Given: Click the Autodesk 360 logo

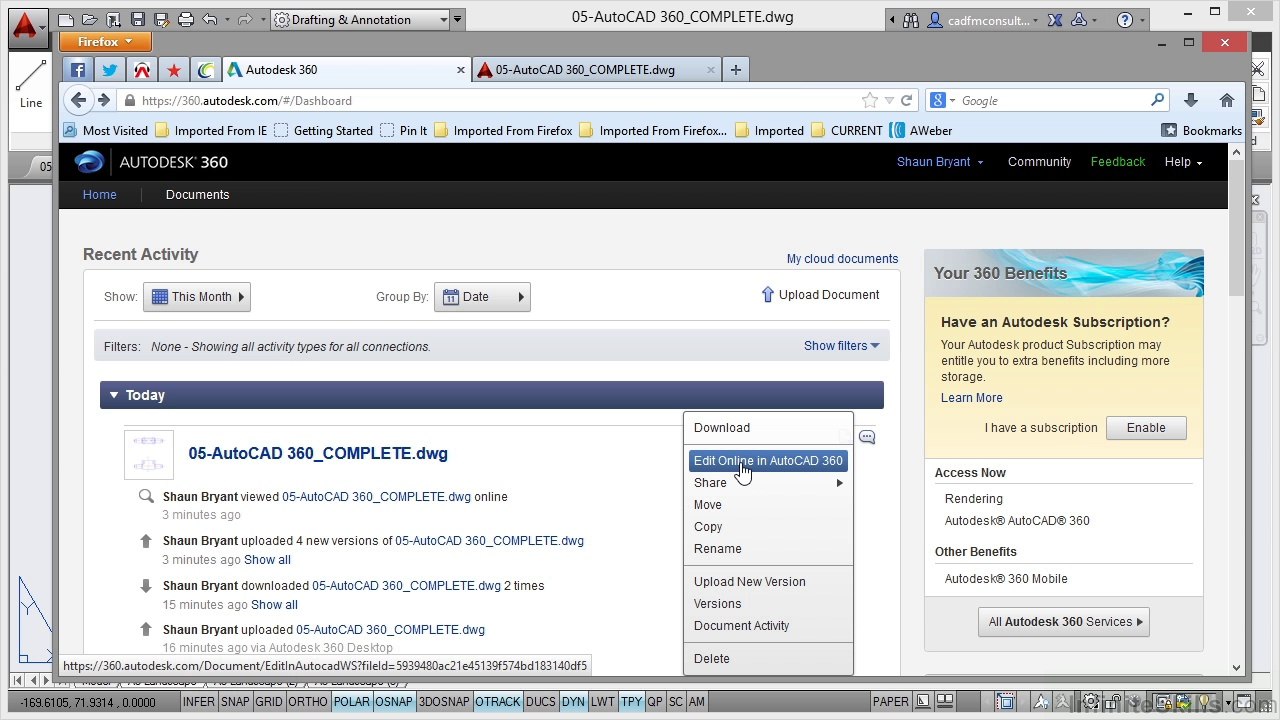Looking at the screenshot, I should coord(152,162).
